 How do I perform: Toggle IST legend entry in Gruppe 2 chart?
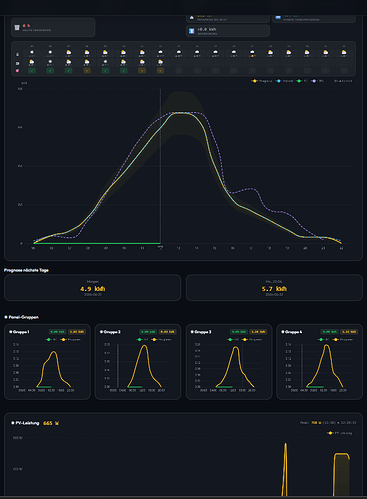pyautogui.click(x=142, y=339)
